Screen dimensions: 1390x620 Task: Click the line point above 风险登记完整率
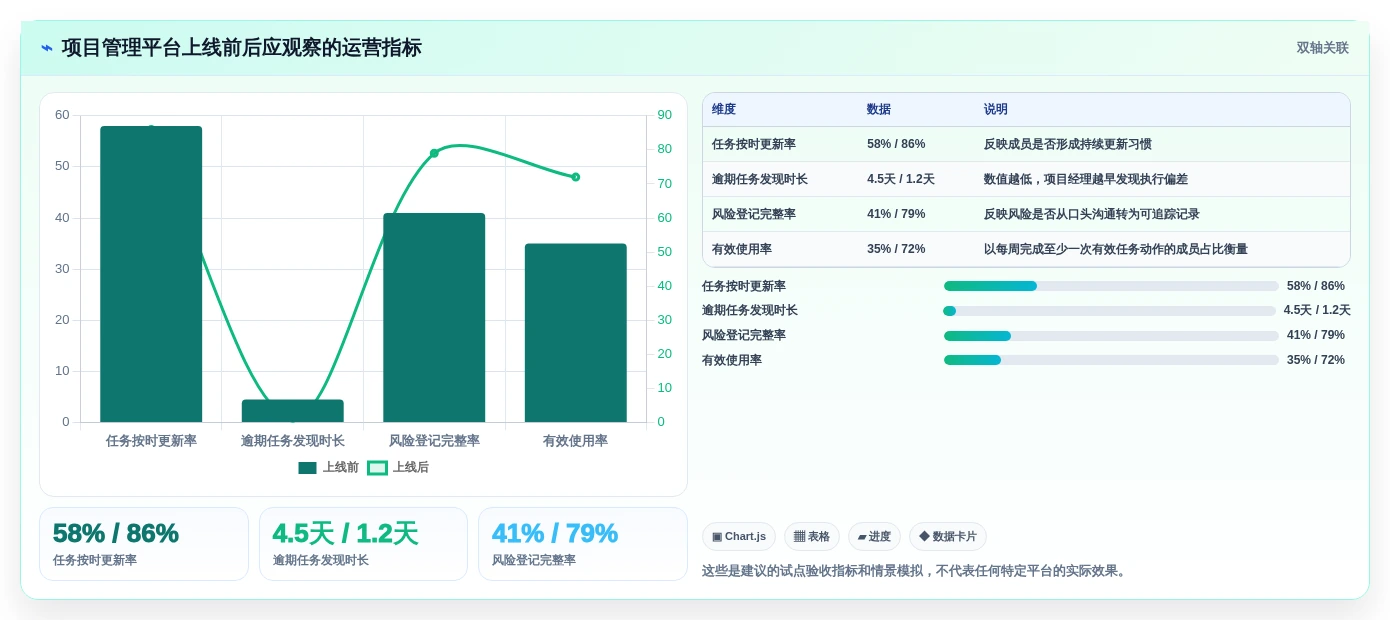coord(434,153)
